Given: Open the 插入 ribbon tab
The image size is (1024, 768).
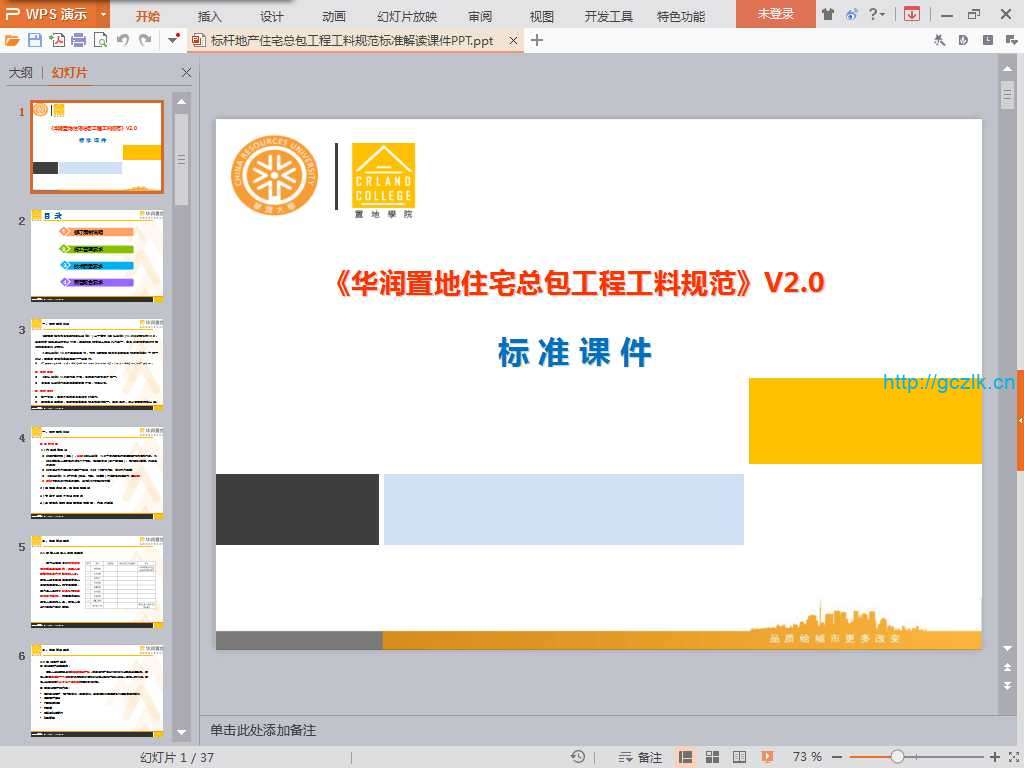Looking at the screenshot, I should 210,16.
